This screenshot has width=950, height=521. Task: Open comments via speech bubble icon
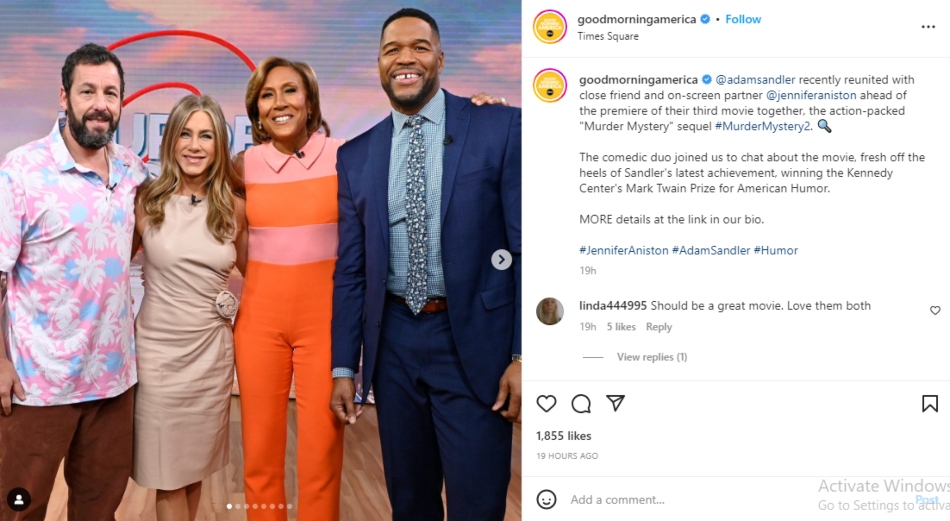coord(581,403)
